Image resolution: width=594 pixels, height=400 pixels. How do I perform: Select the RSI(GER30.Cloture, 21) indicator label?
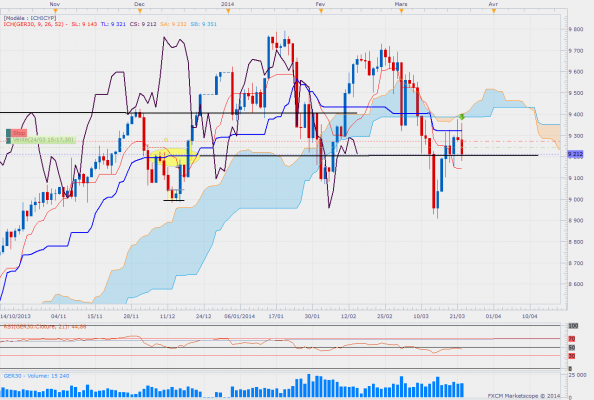[45, 326]
